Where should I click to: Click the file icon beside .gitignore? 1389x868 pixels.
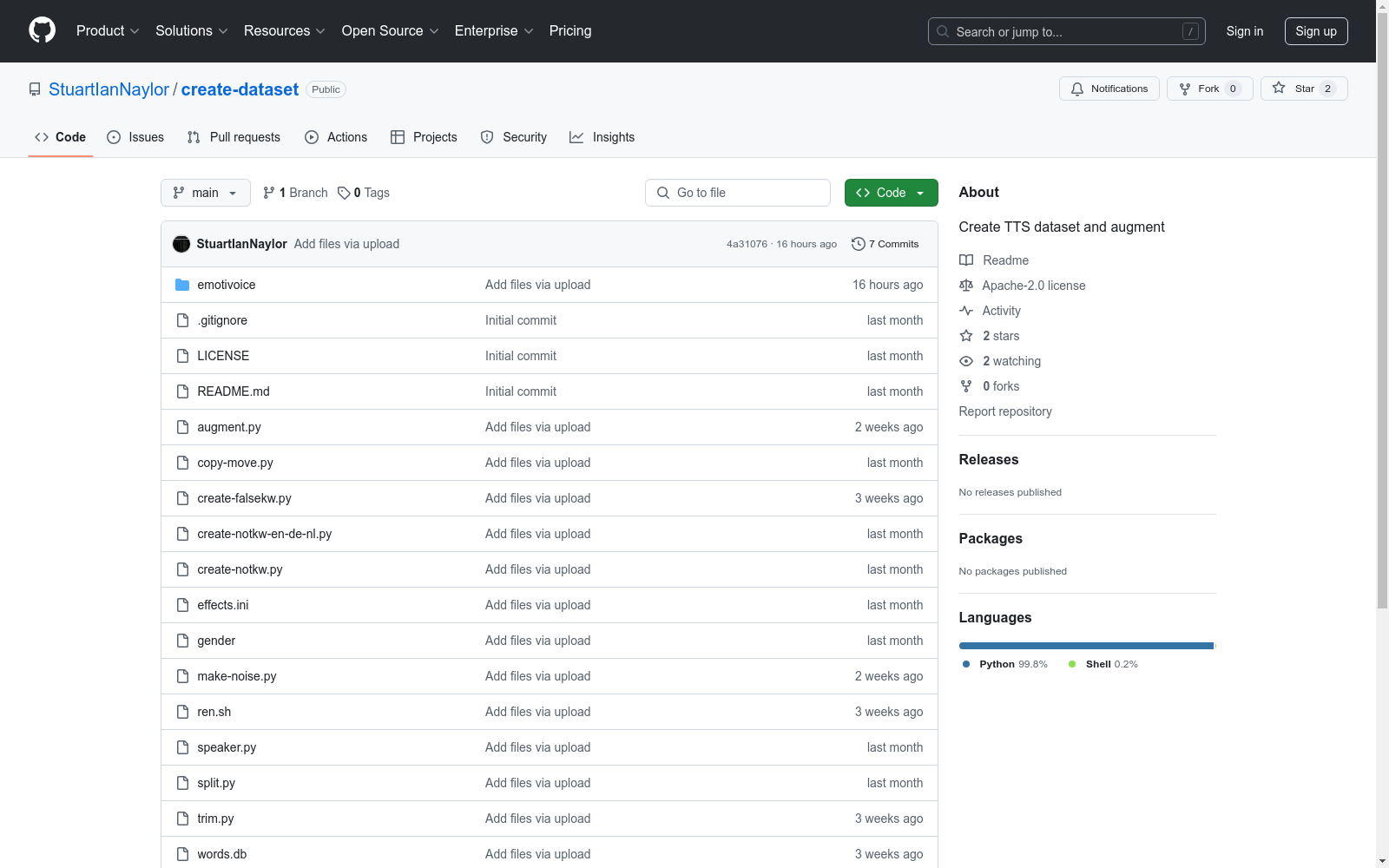pos(182,320)
